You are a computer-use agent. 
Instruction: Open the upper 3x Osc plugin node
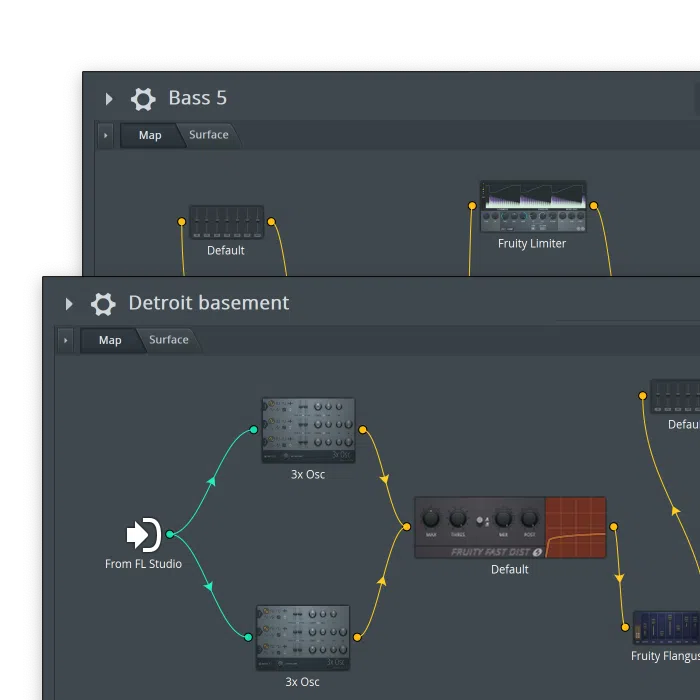click(308, 430)
